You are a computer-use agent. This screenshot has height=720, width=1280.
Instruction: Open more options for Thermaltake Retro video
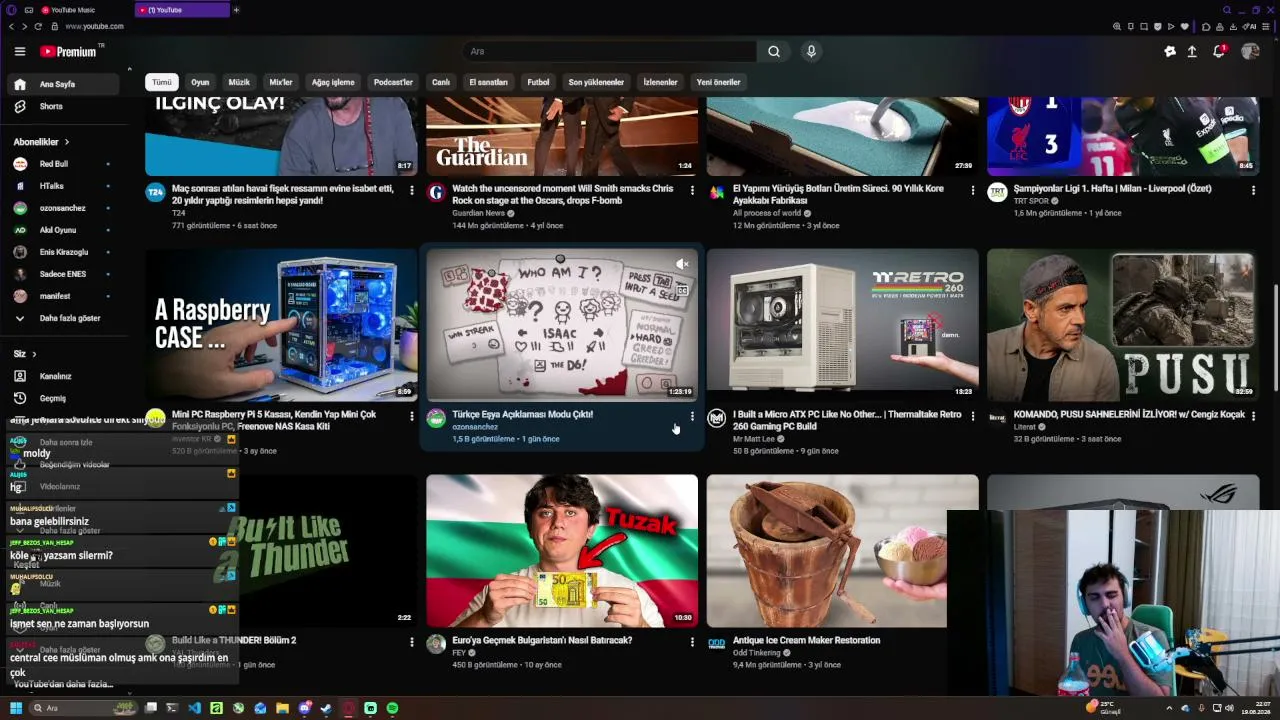(973, 416)
